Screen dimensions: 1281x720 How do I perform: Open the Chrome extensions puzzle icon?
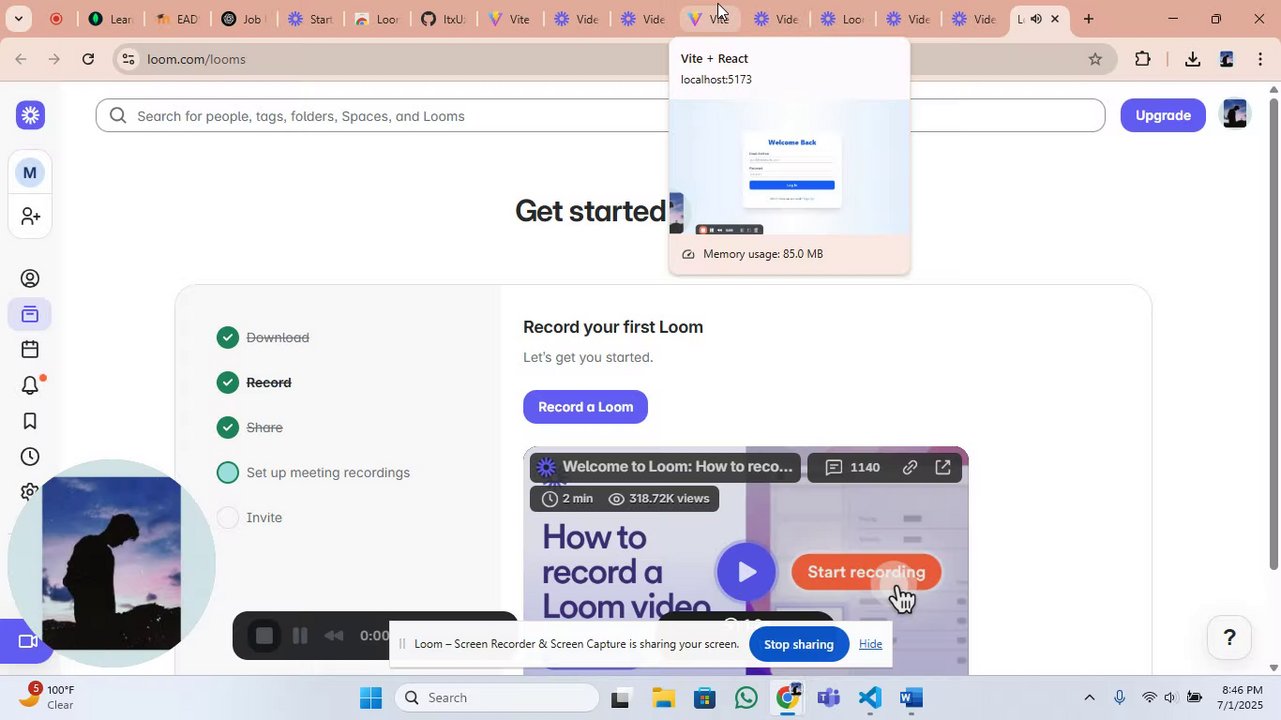pyautogui.click(x=1143, y=59)
